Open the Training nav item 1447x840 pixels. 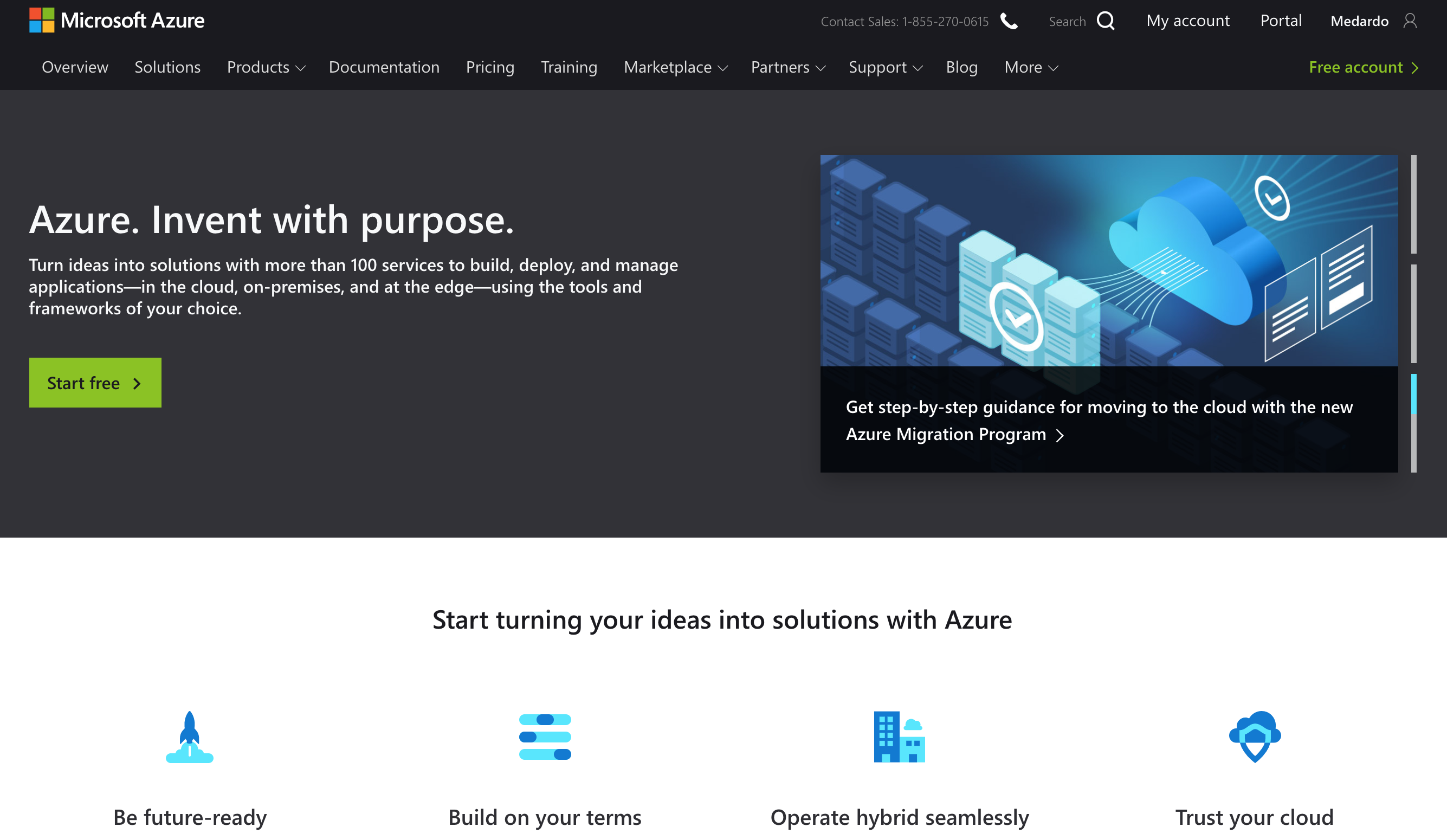[569, 67]
